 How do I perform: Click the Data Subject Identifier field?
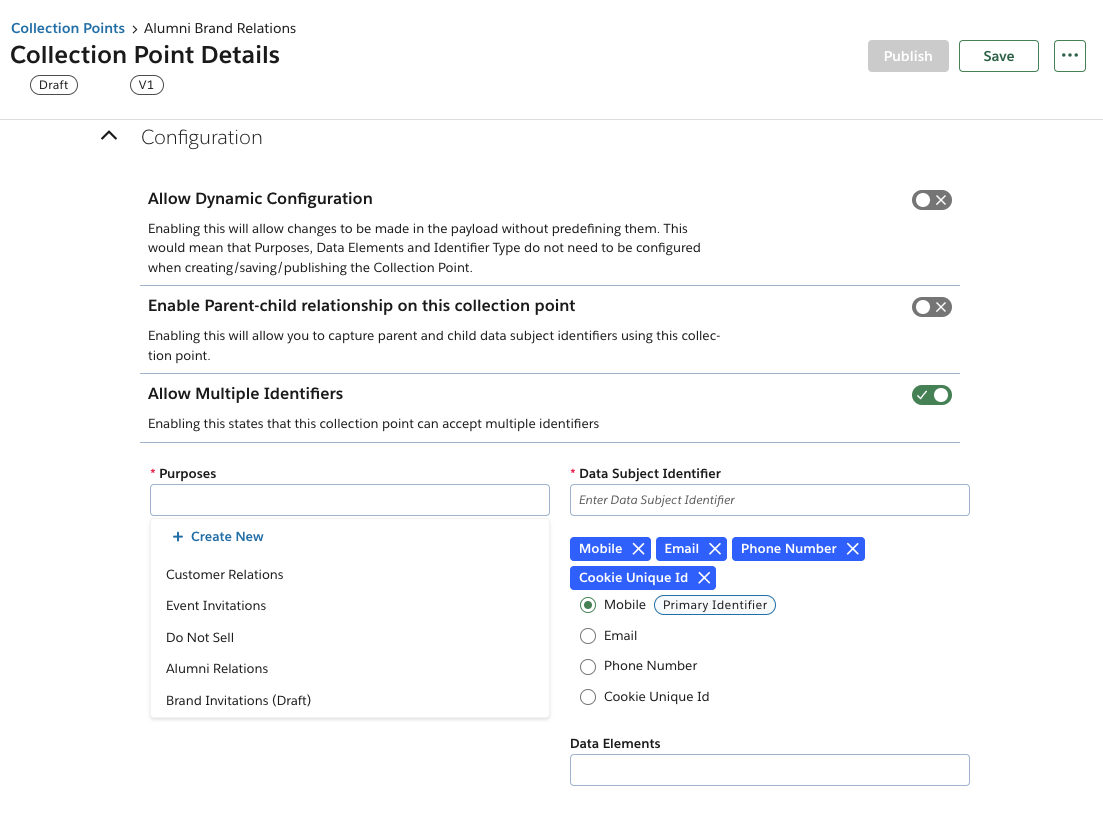point(770,500)
